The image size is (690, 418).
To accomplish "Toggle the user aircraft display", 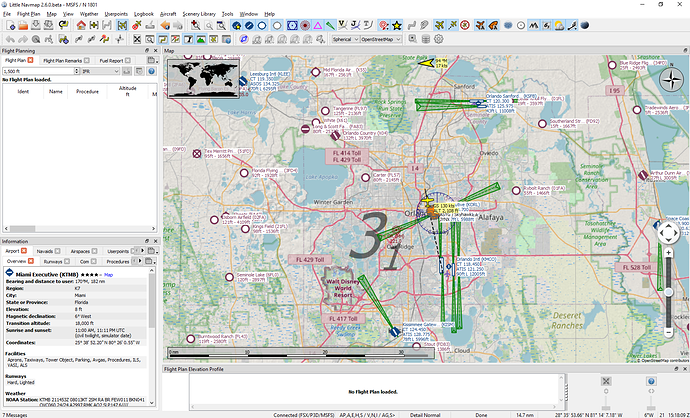I will [439, 26].
